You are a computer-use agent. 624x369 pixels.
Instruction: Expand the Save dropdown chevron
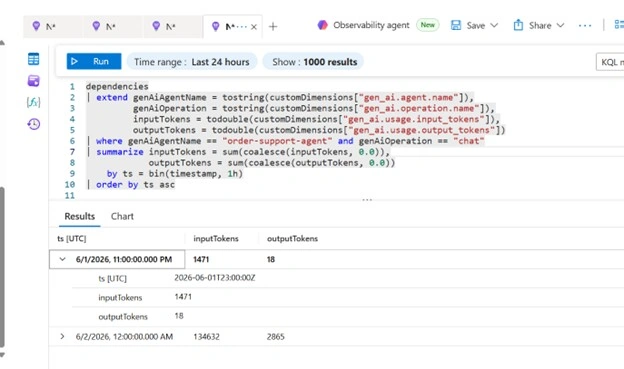pos(494,25)
